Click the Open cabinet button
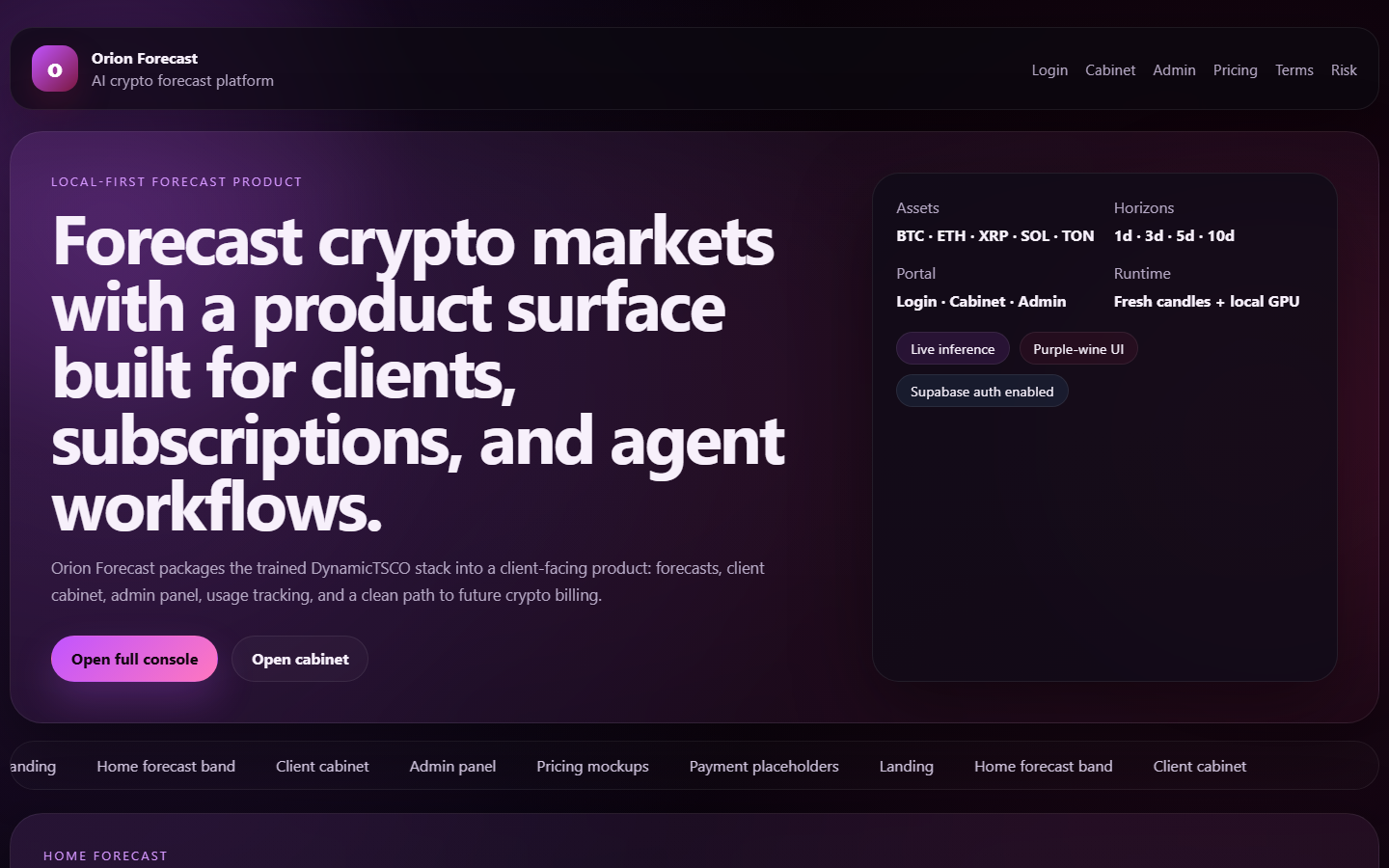The height and width of the screenshot is (868, 1389). (x=300, y=659)
